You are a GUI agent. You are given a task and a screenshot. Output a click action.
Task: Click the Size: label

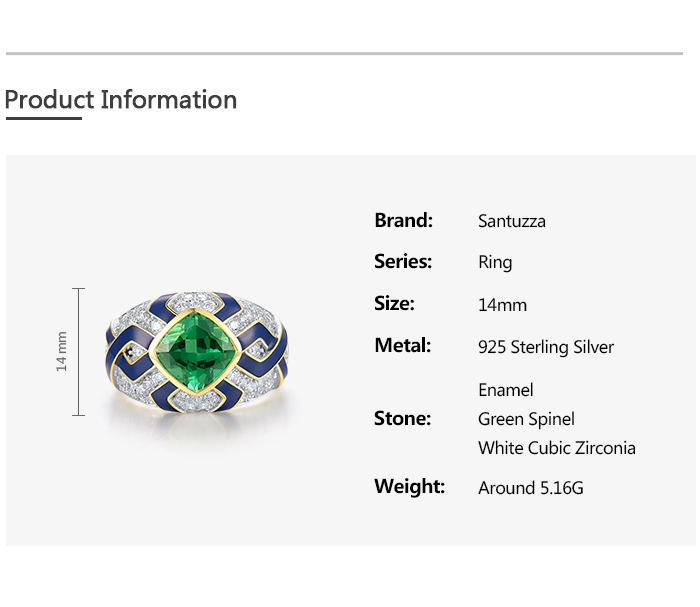click(394, 304)
